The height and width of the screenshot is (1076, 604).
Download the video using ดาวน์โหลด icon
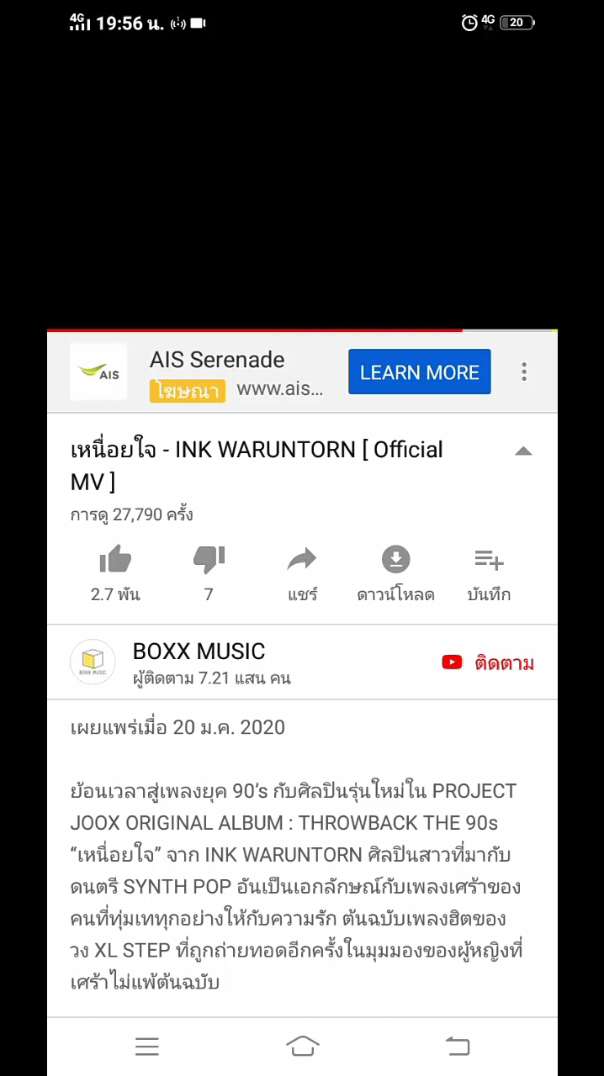[395, 560]
